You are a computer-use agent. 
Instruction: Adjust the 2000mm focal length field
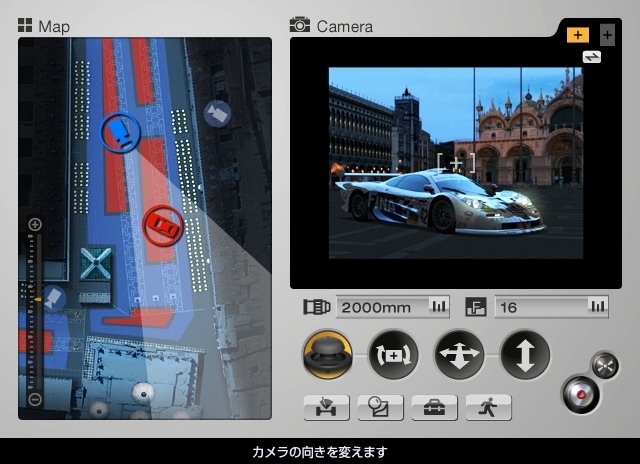pos(393,307)
